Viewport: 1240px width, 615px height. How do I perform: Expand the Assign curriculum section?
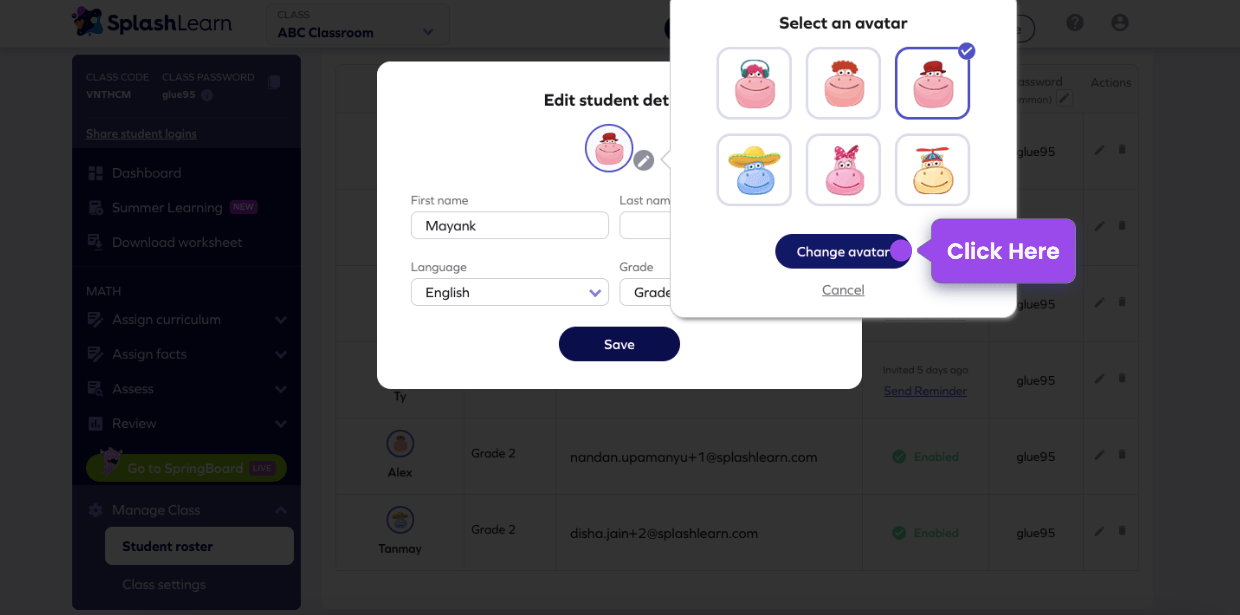coord(185,319)
